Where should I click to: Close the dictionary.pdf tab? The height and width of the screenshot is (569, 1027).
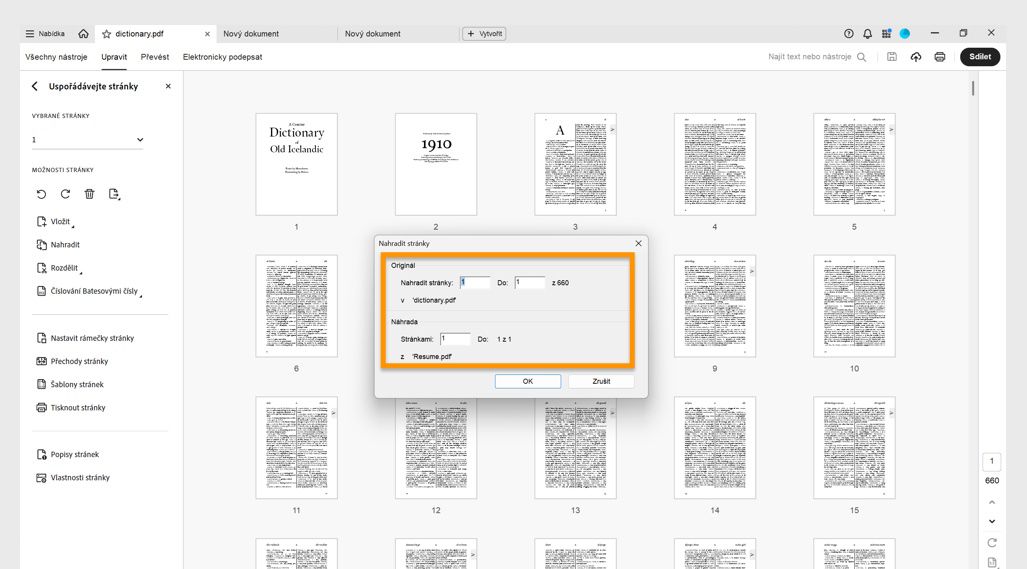pos(207,34)
